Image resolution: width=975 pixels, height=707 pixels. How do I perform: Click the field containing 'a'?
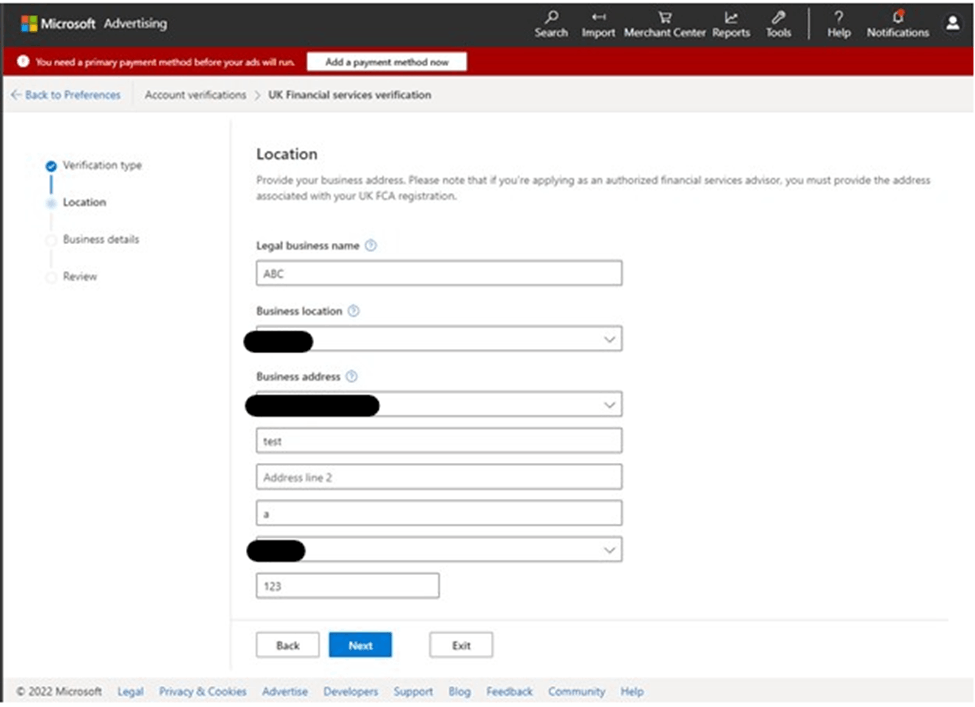pos(438,514)
